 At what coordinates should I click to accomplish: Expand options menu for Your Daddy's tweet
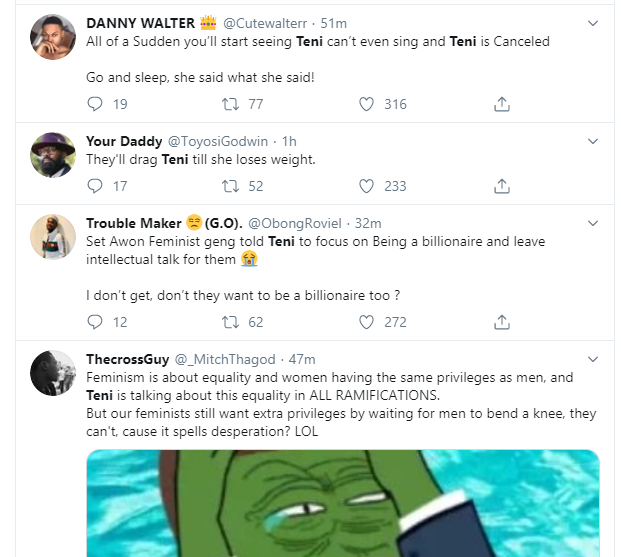tap(592, 141)
